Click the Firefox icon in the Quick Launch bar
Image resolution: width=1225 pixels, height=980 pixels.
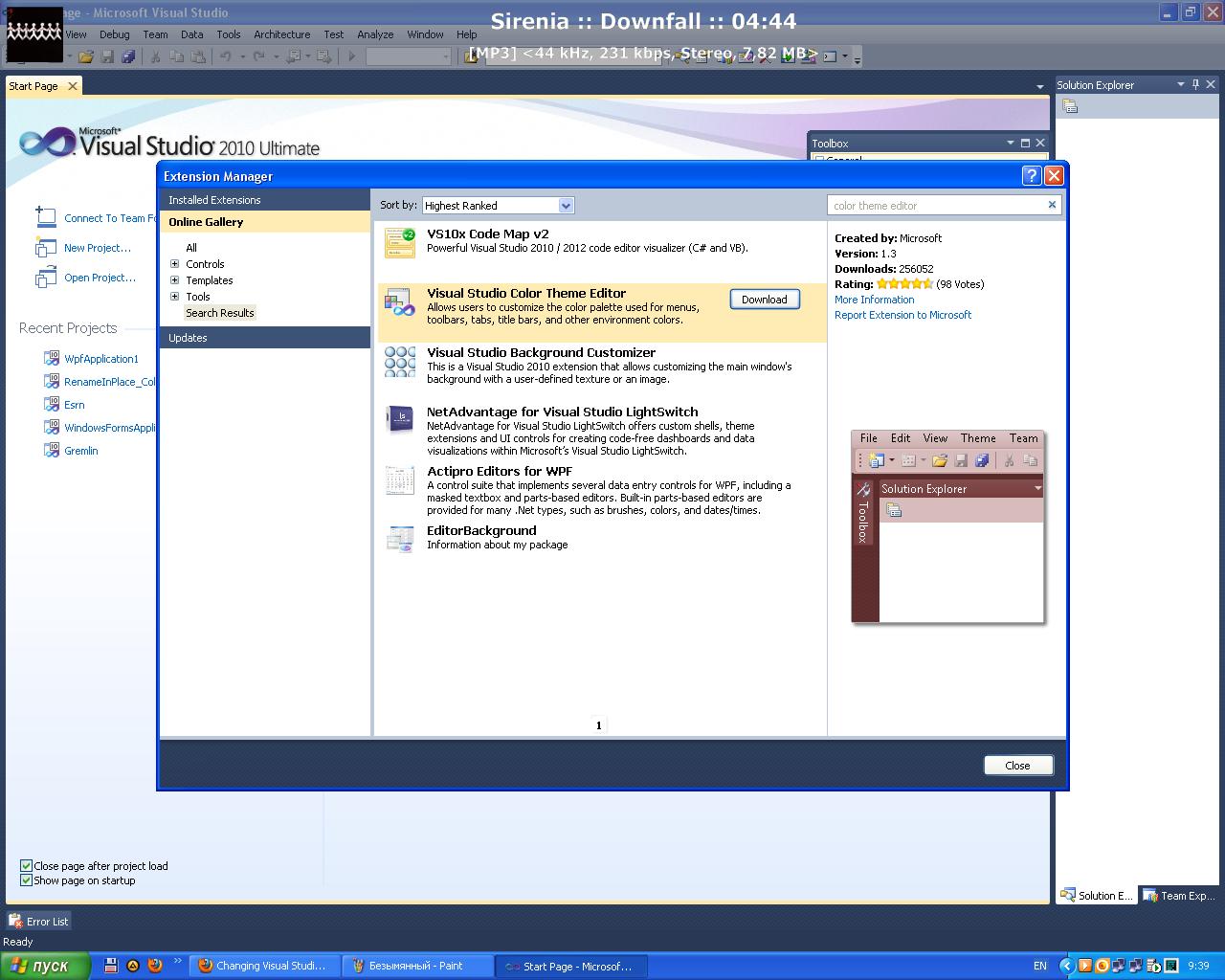coord(155,966)
